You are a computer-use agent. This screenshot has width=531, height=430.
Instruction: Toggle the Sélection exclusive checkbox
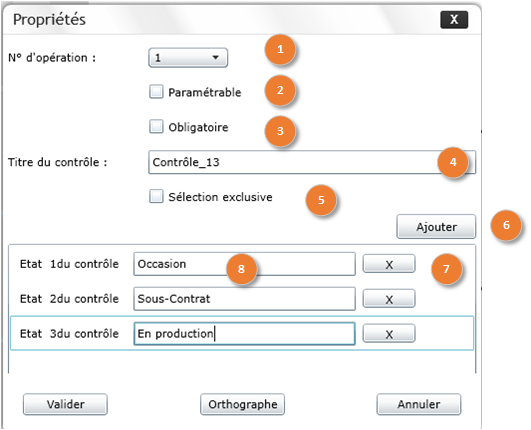[156, 196]
